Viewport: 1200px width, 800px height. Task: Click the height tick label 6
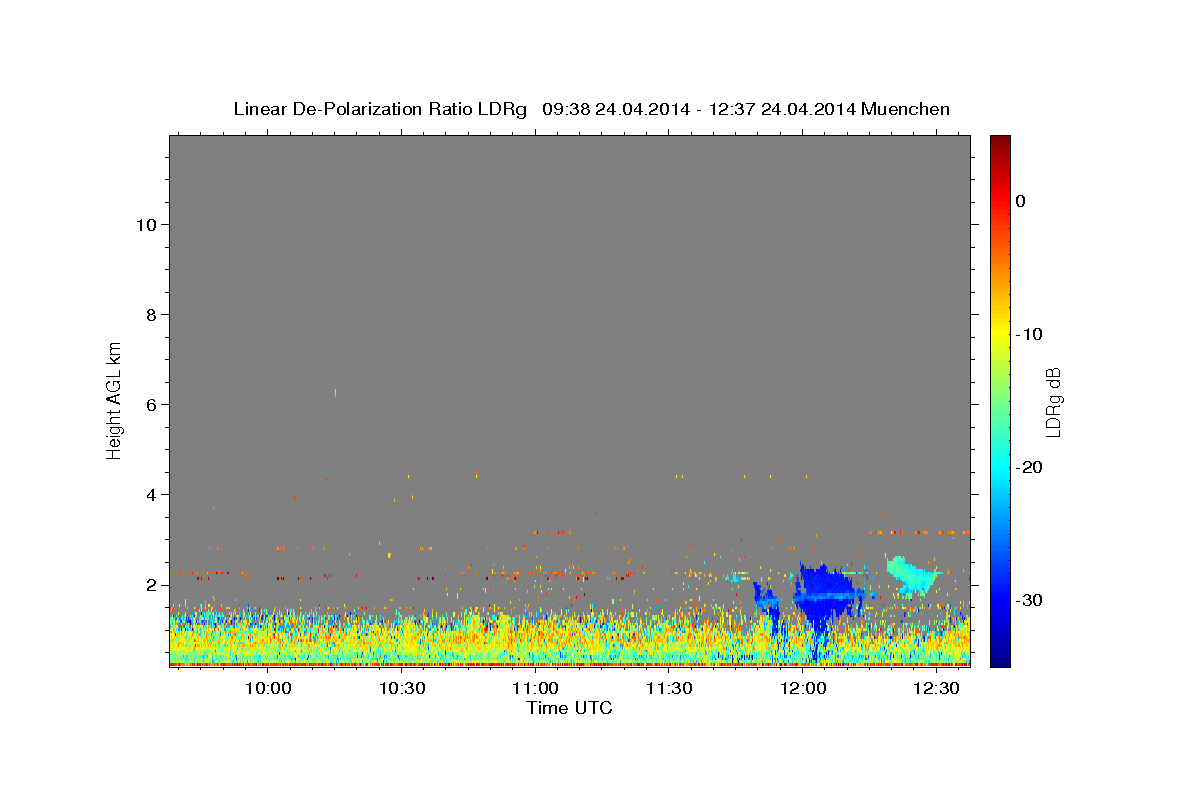point(152,404)
